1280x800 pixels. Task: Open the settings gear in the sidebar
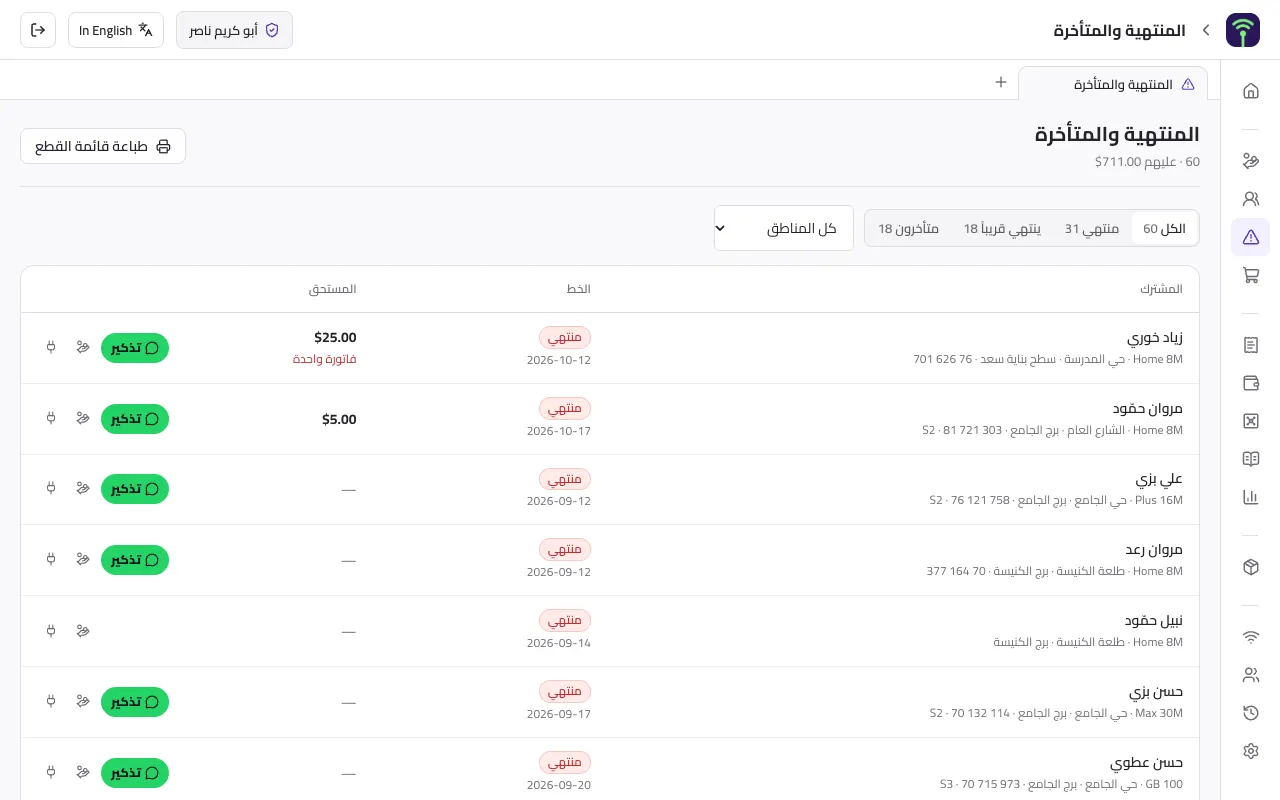[1250, 751]
